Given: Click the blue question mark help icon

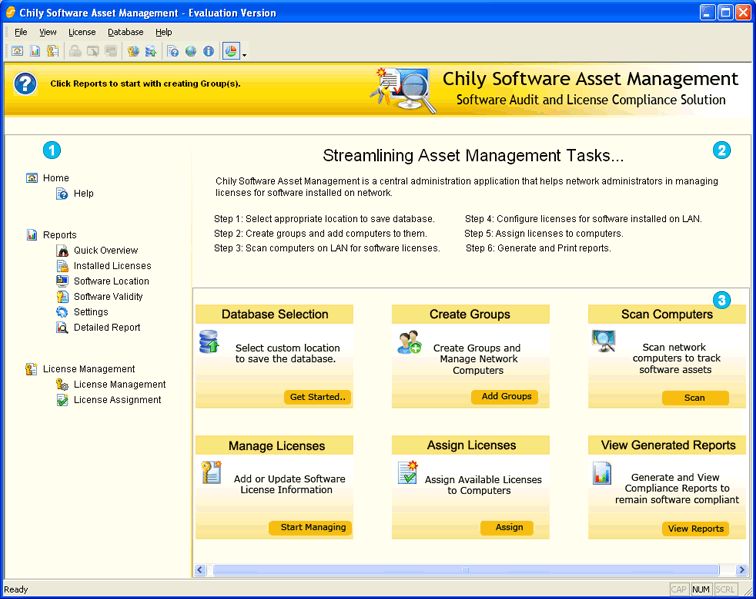Looking at the screenshot, I should pyautogui.click(x=25, y=84).
